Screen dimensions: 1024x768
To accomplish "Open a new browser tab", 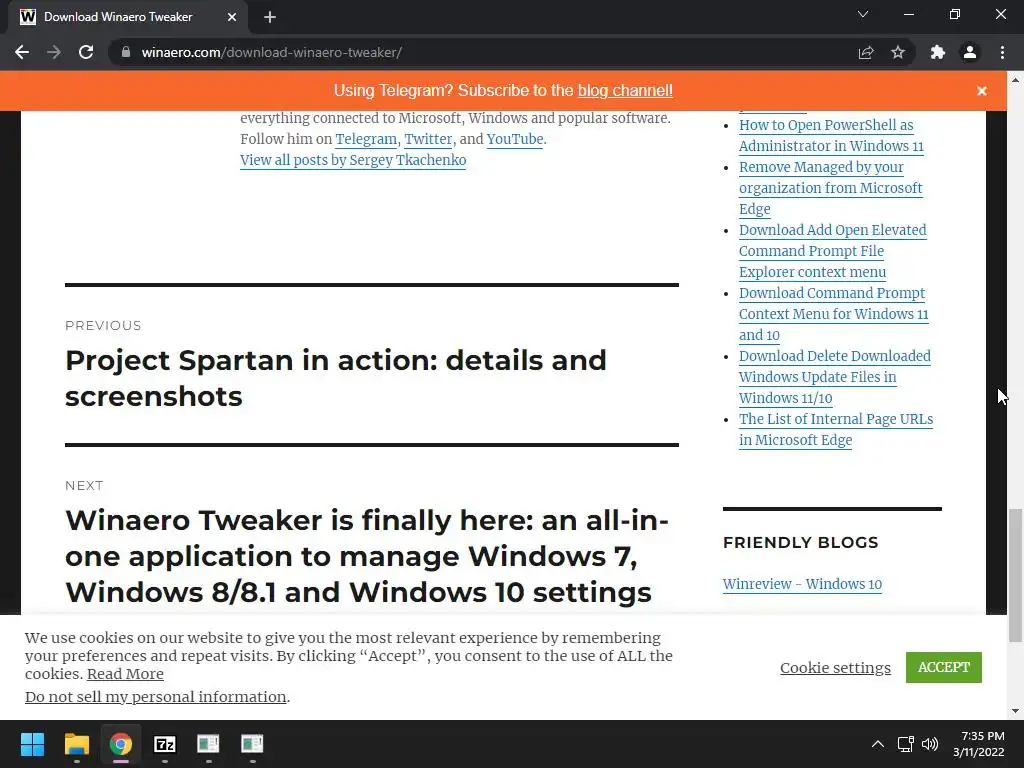I will click(270, 17).
